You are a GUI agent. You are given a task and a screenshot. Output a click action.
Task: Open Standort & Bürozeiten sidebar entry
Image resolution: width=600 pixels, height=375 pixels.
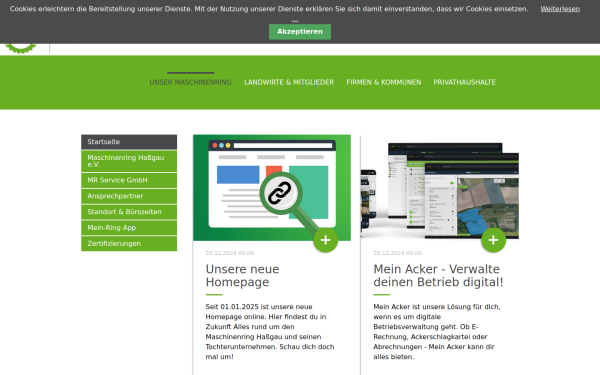tap(129, 212)
